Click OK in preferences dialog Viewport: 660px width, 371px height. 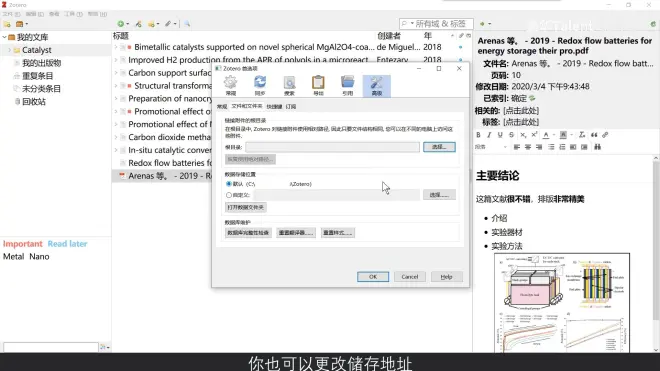point(373,277)
